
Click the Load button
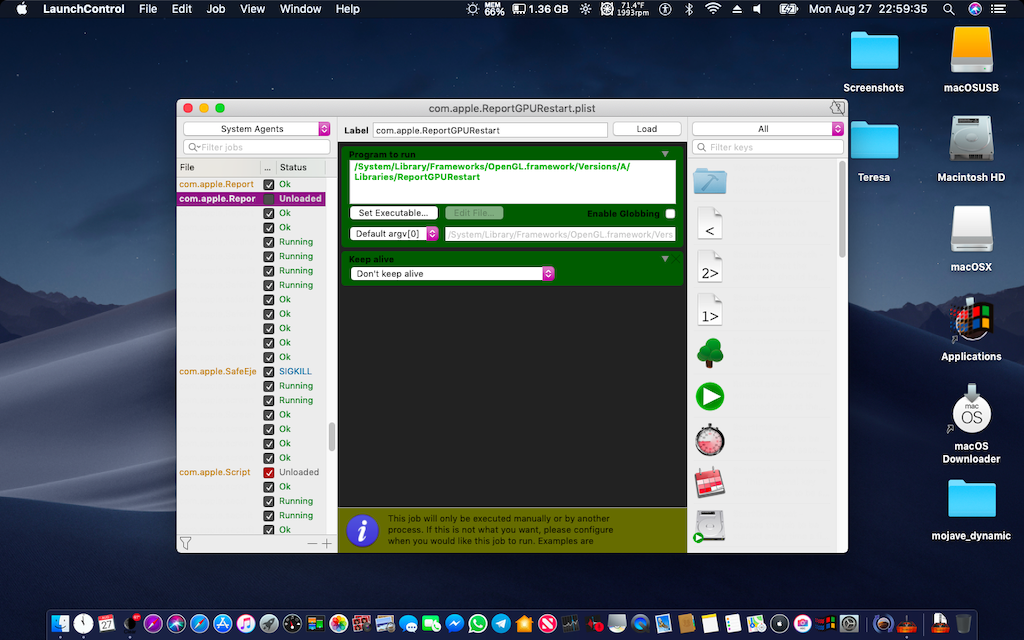647,129
